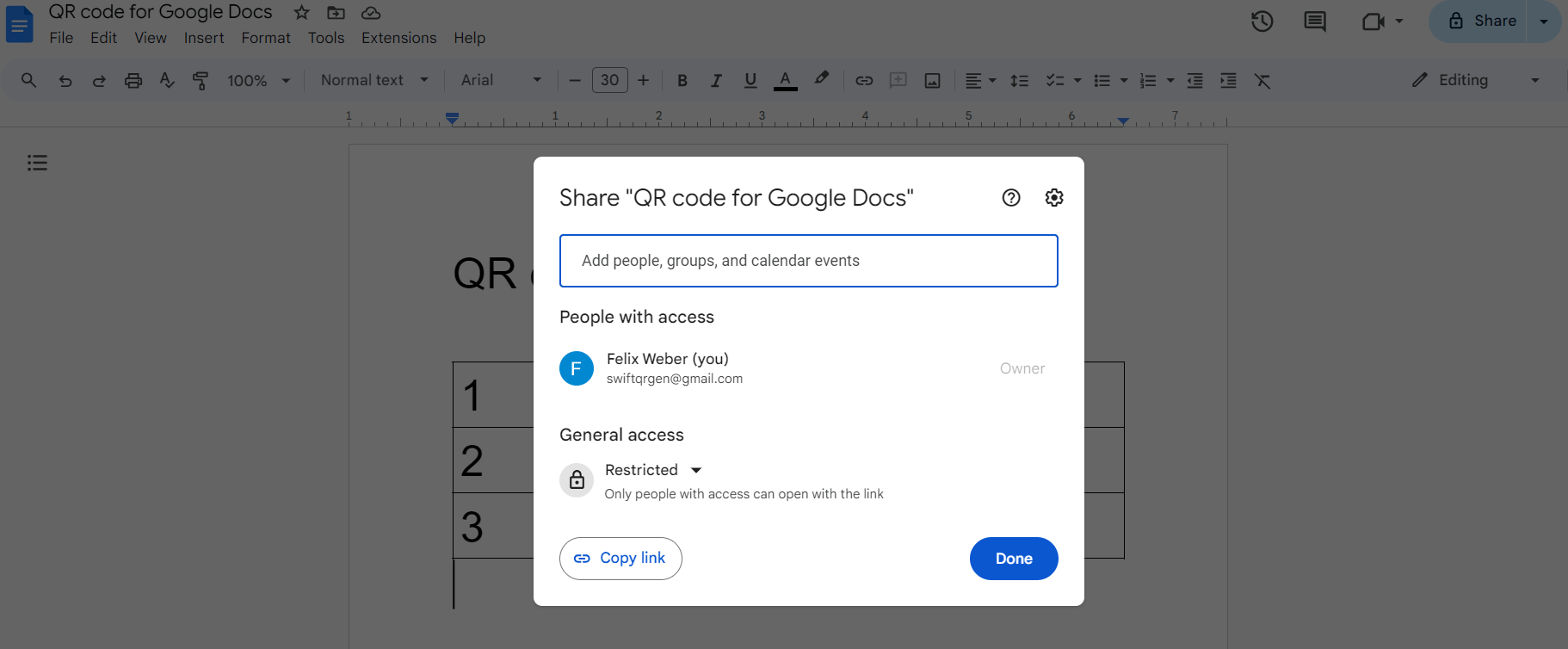Viewport: 1568px width, 649px height.
Task: Click the right indent ruler marker
Action: tap(1123, 121)
